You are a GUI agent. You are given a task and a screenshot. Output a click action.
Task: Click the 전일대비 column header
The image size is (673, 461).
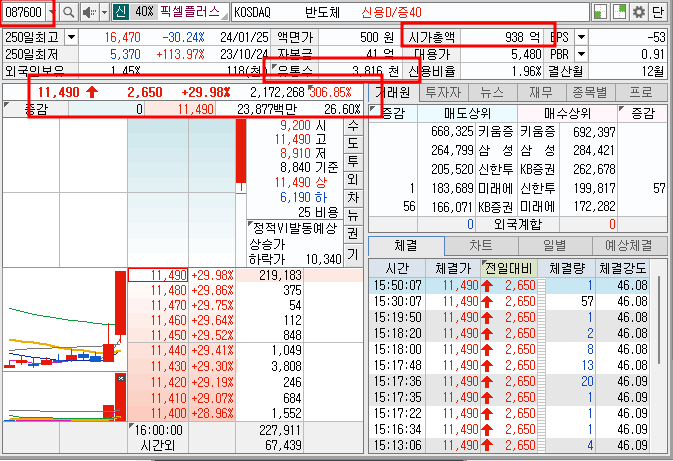point(509,269)
